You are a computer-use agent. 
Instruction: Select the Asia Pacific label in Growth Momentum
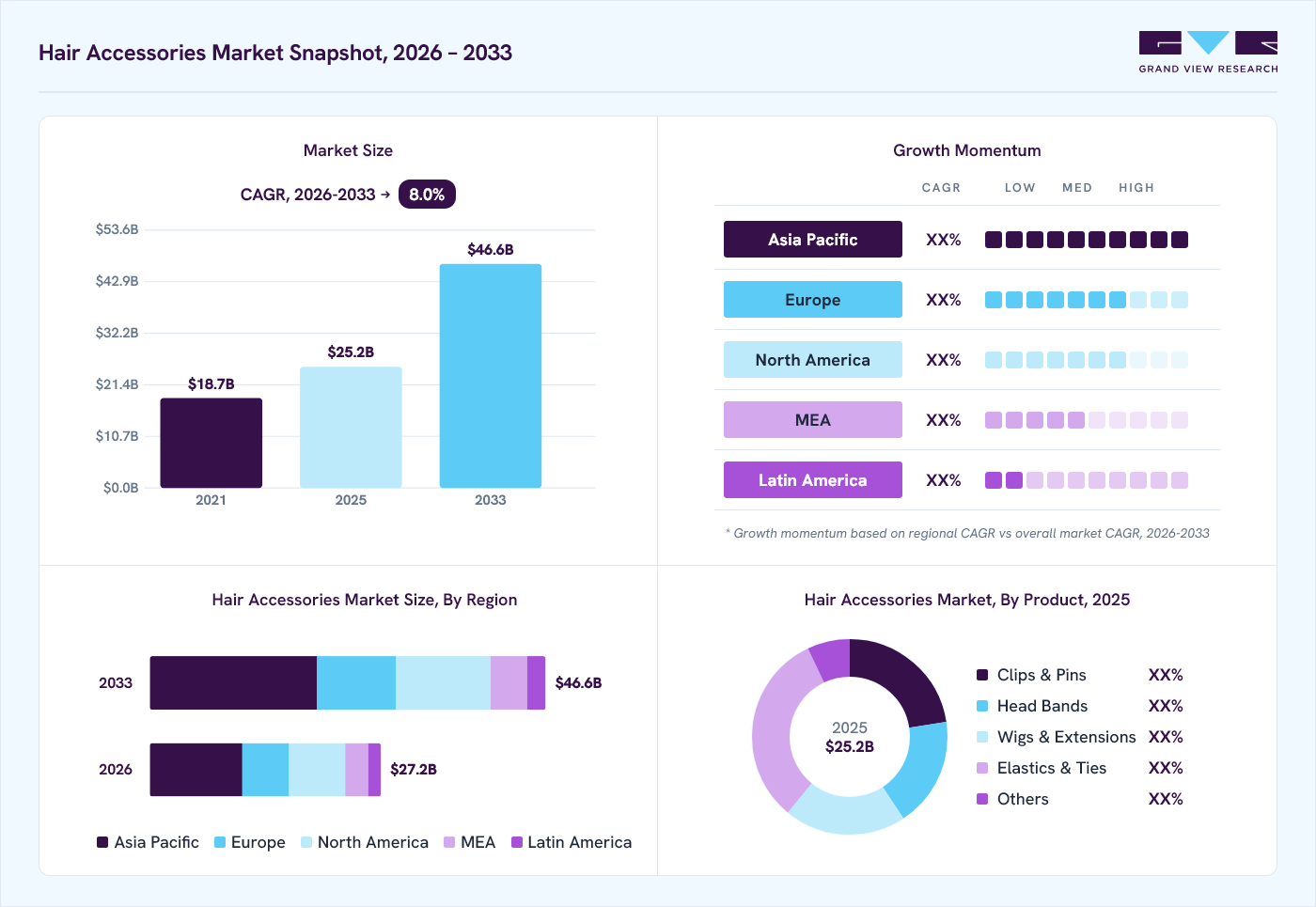(813, 240)
